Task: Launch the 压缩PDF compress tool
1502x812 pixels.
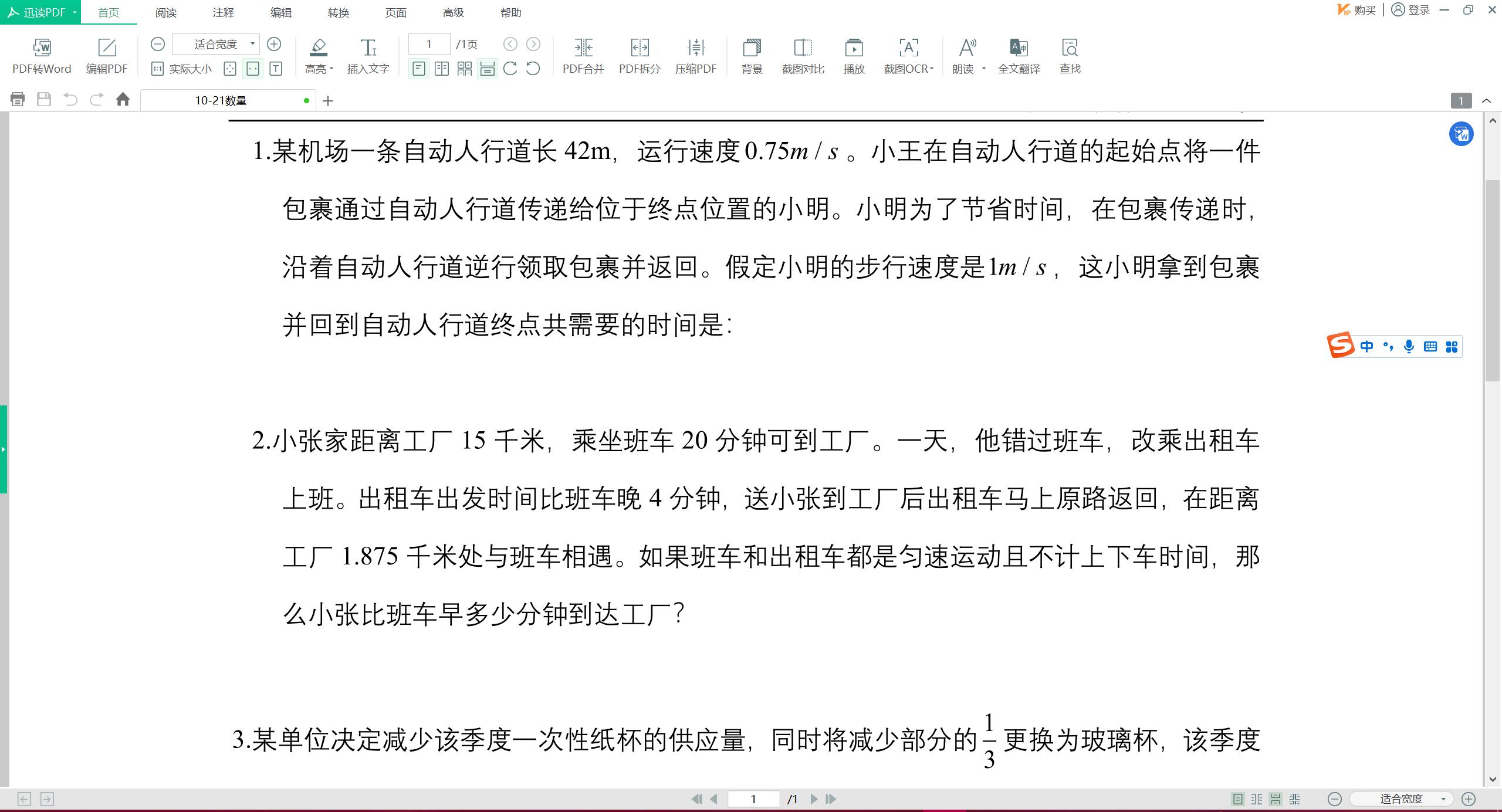Action: point(695,56)
